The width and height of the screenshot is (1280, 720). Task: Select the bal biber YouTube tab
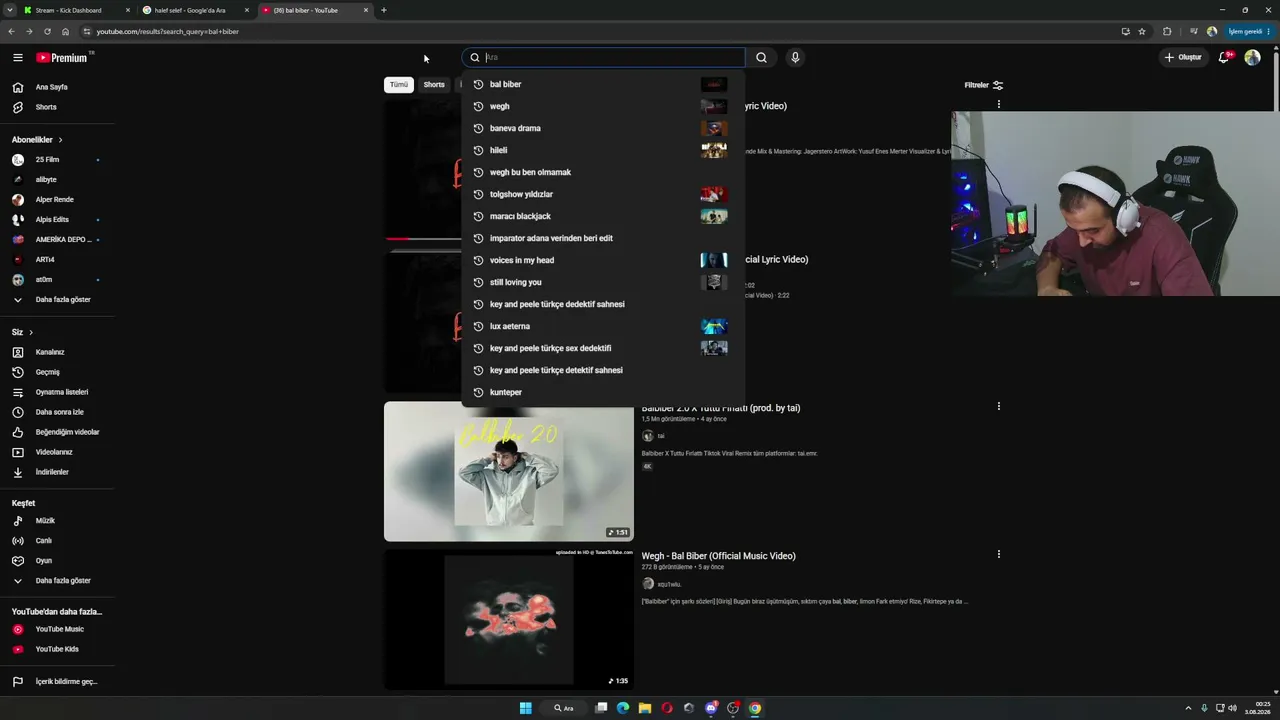tap(314, 10)
